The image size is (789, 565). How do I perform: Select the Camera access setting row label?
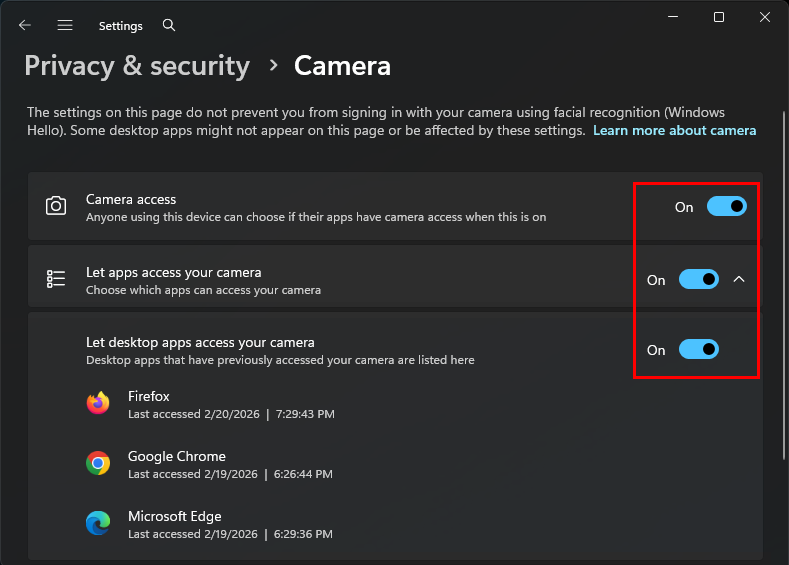point(131,199)
